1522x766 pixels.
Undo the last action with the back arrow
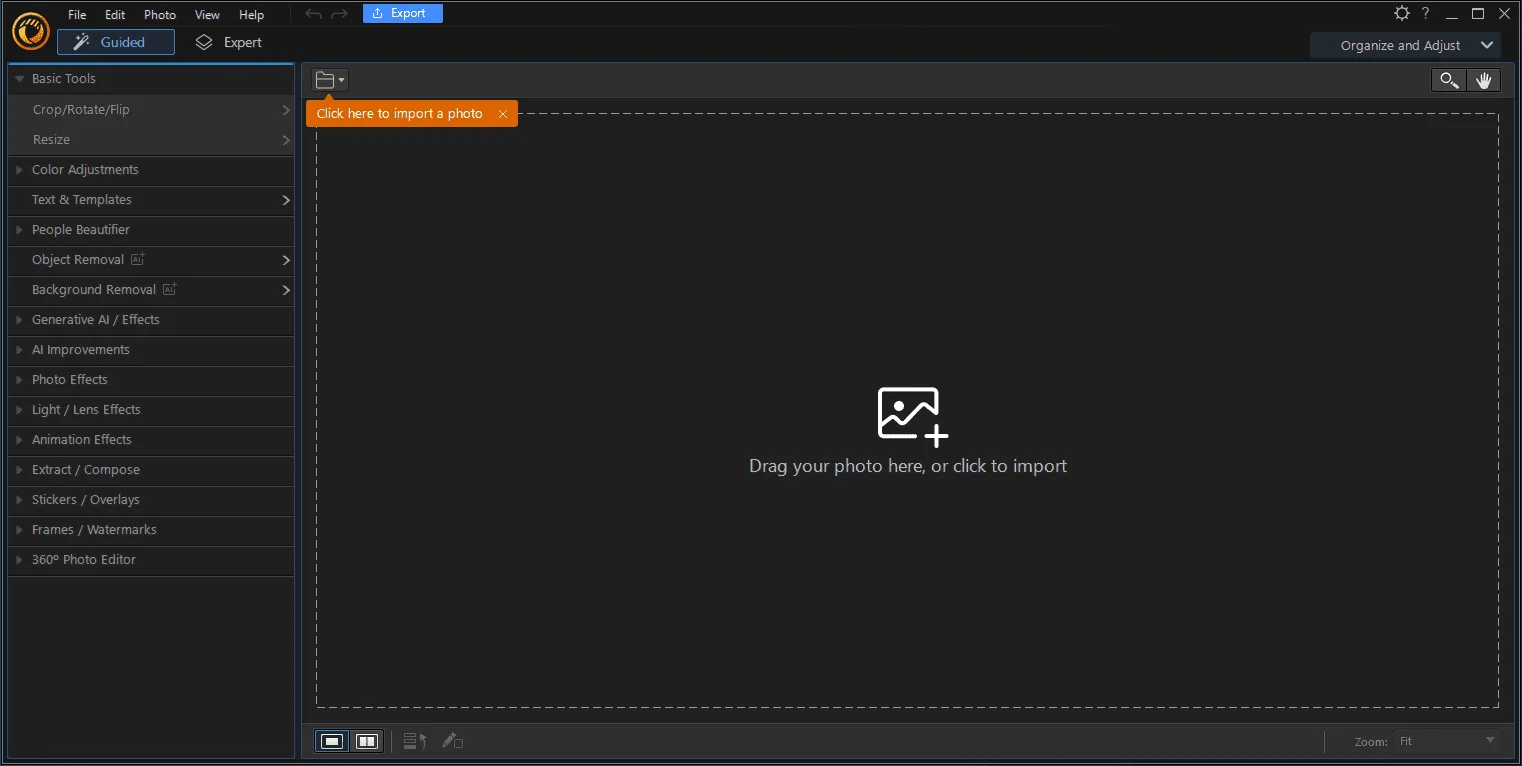click(314, 14)
